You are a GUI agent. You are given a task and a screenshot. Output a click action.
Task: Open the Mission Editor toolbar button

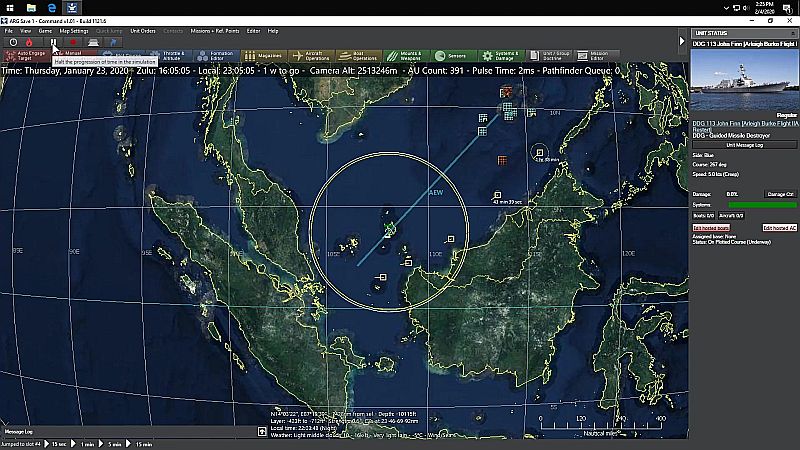click(x=595, y=56)
